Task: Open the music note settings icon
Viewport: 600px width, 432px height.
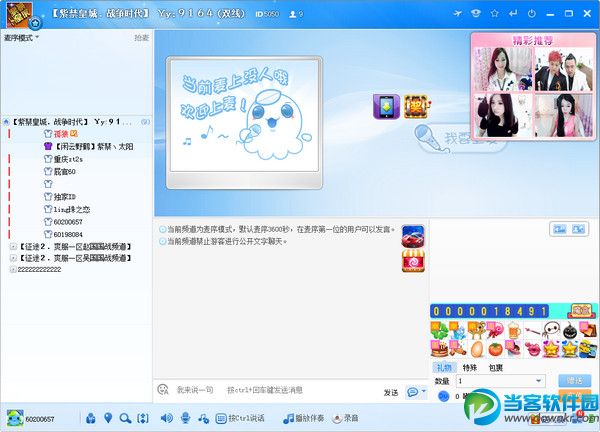Action: point(203,419)
